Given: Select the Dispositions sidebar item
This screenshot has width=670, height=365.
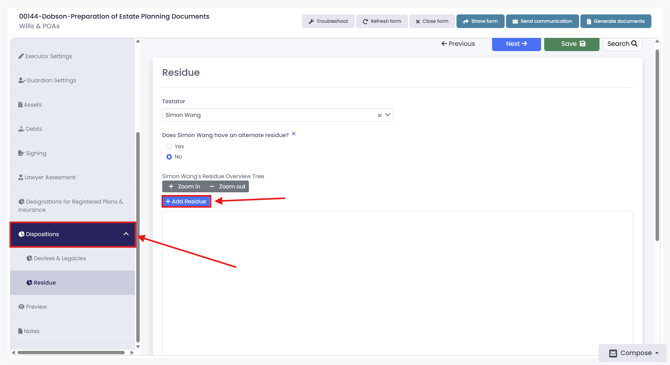Looking at the screenshot, I should tap(73, 234).
